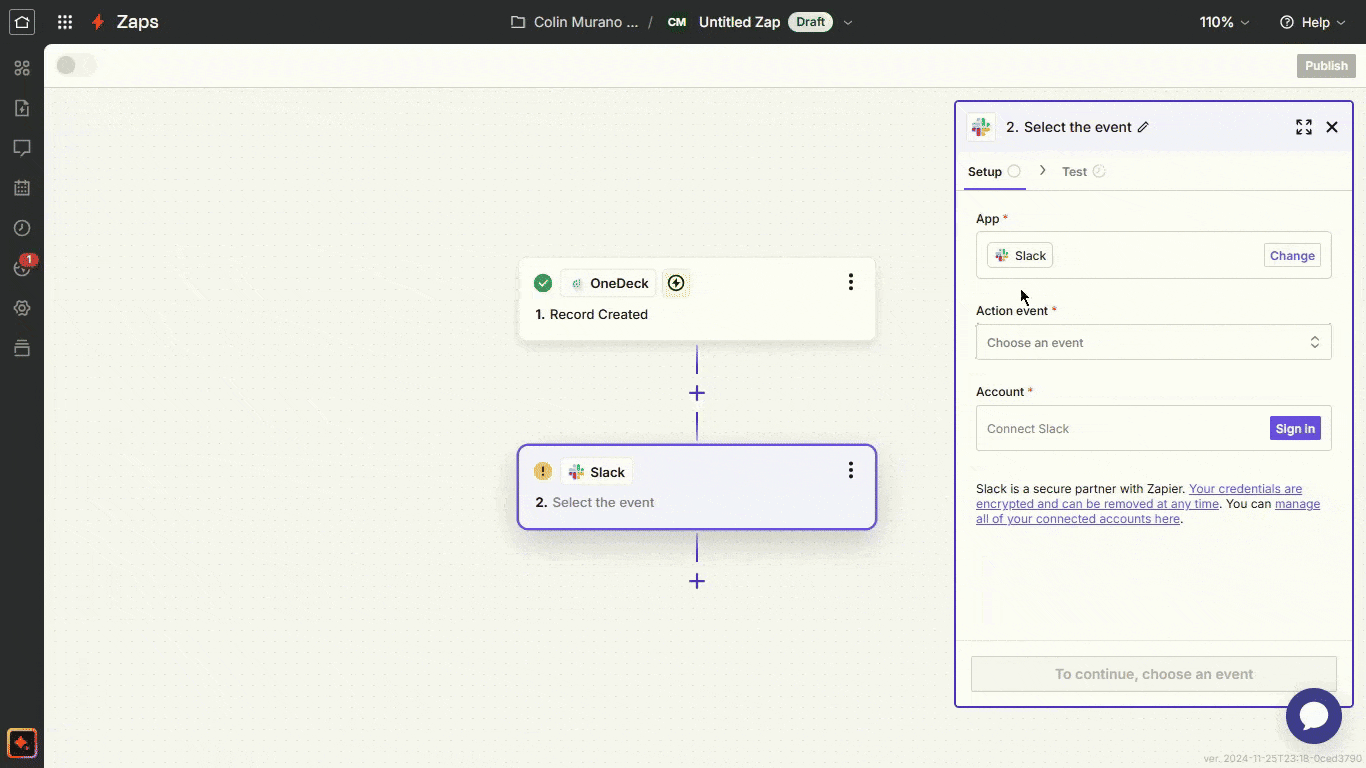Screen dimensions: 1366x768
Task: Click the Zaps lightning bolt logo
Action: point(98,22)
